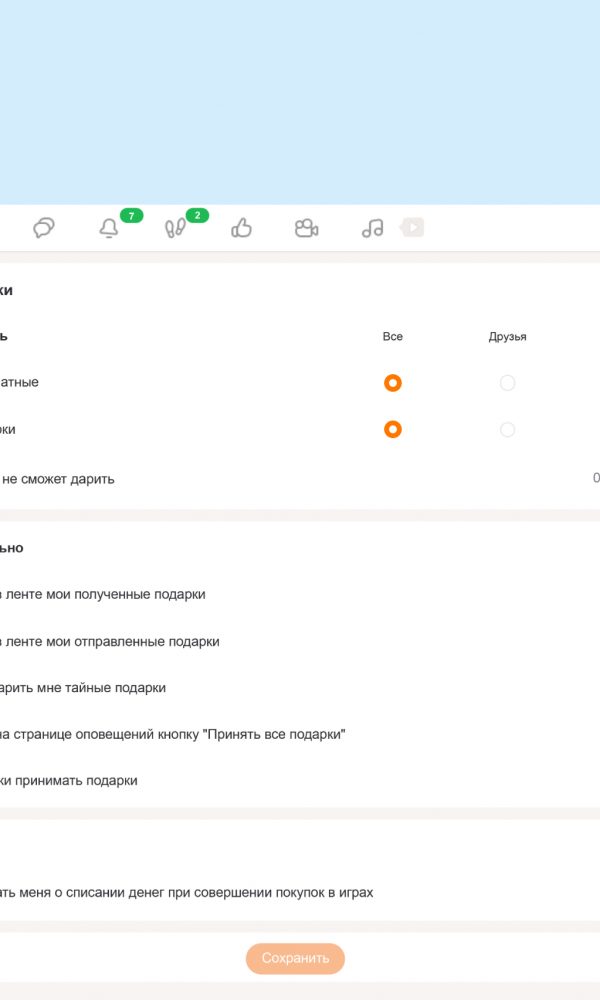Toggle the money charge notification for games option

[186, 892]
